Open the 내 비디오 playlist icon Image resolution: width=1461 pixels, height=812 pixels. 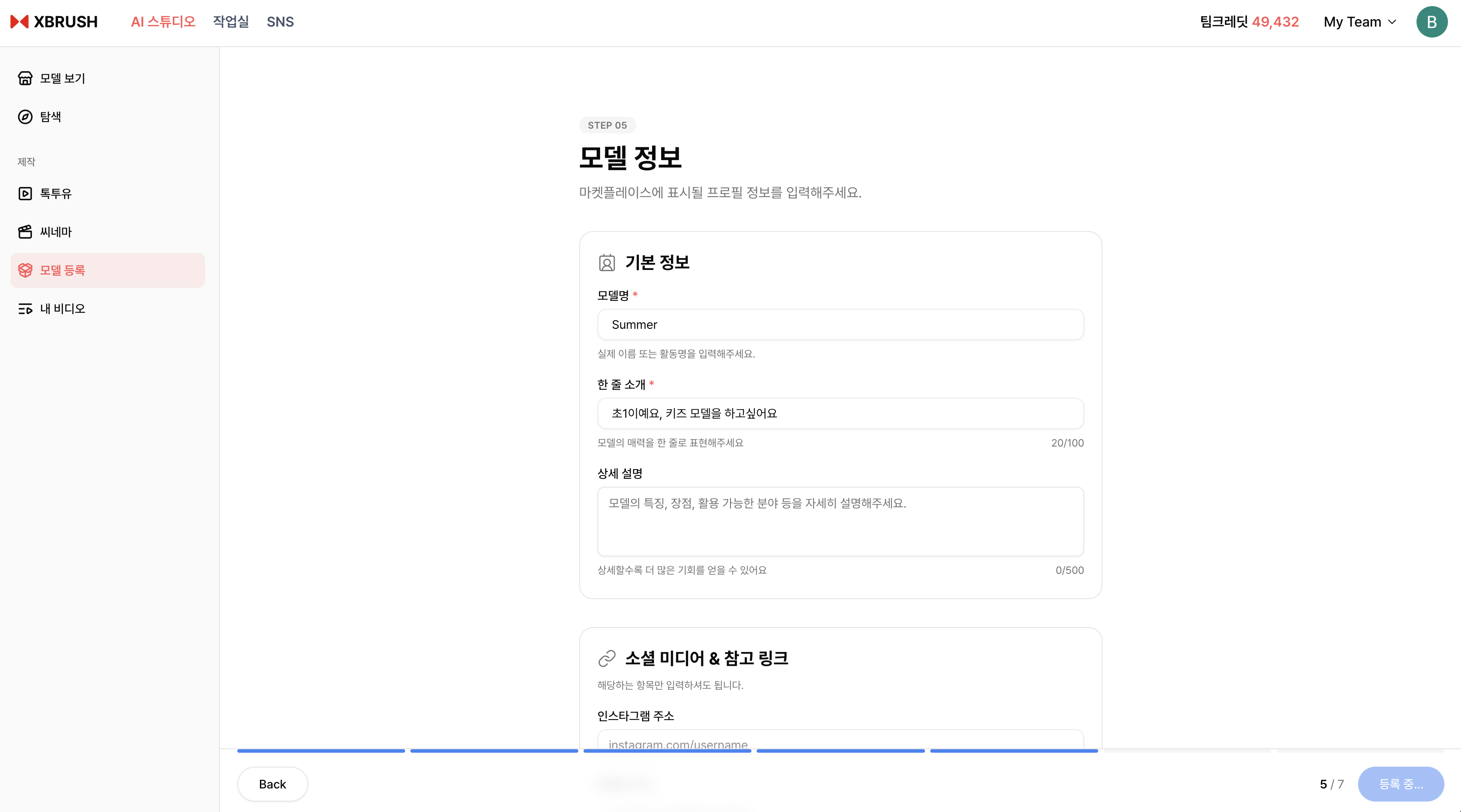(25, 308)
